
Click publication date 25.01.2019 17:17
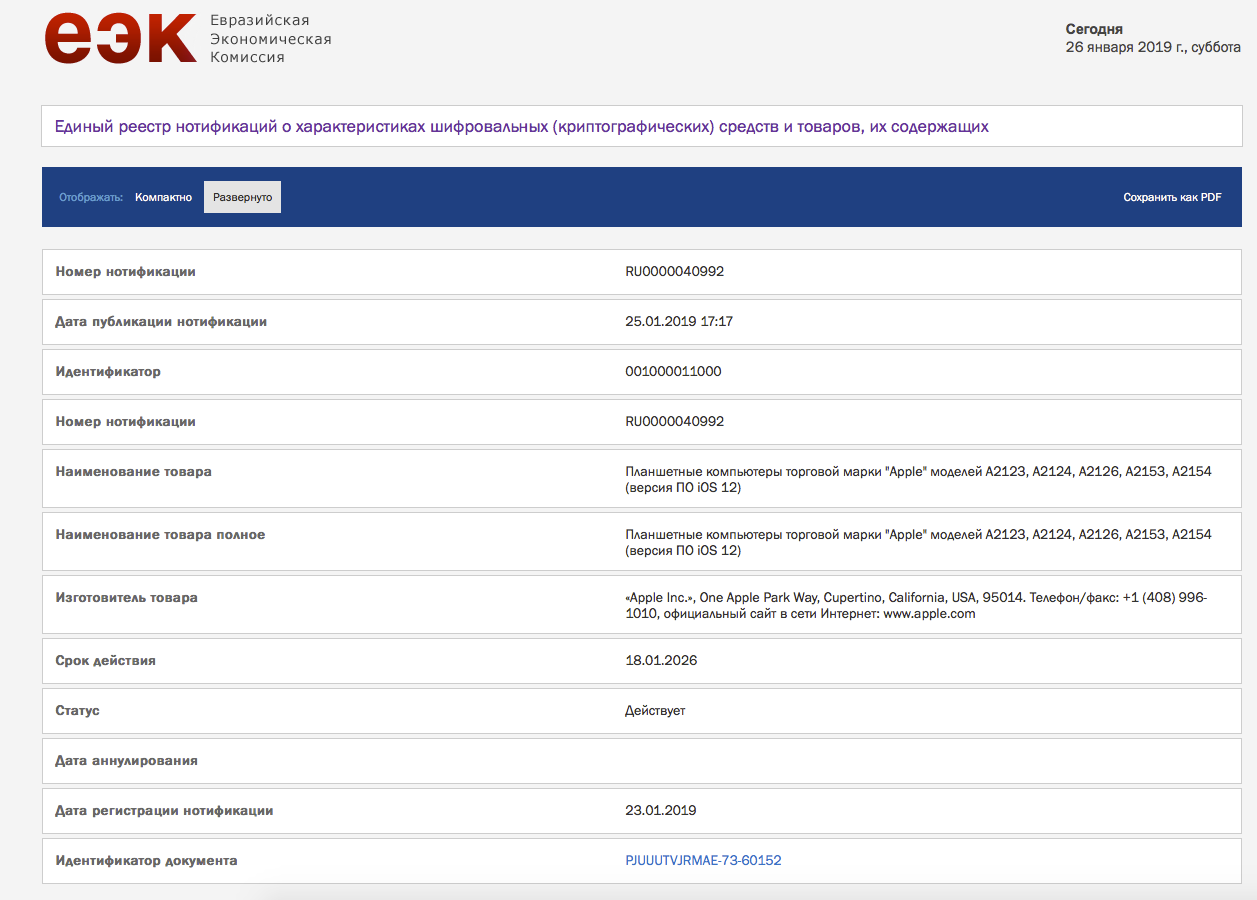[679, 321]
